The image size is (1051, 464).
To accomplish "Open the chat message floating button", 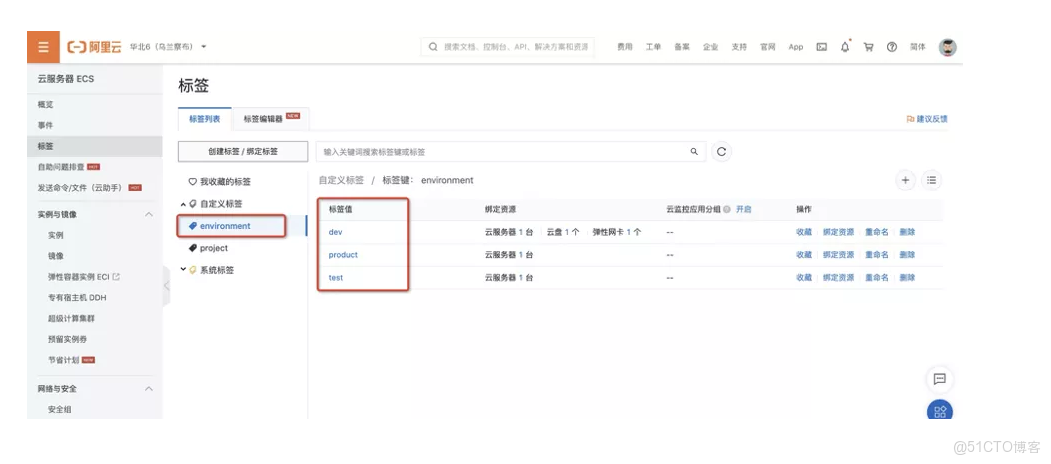I will click(940, 380).
